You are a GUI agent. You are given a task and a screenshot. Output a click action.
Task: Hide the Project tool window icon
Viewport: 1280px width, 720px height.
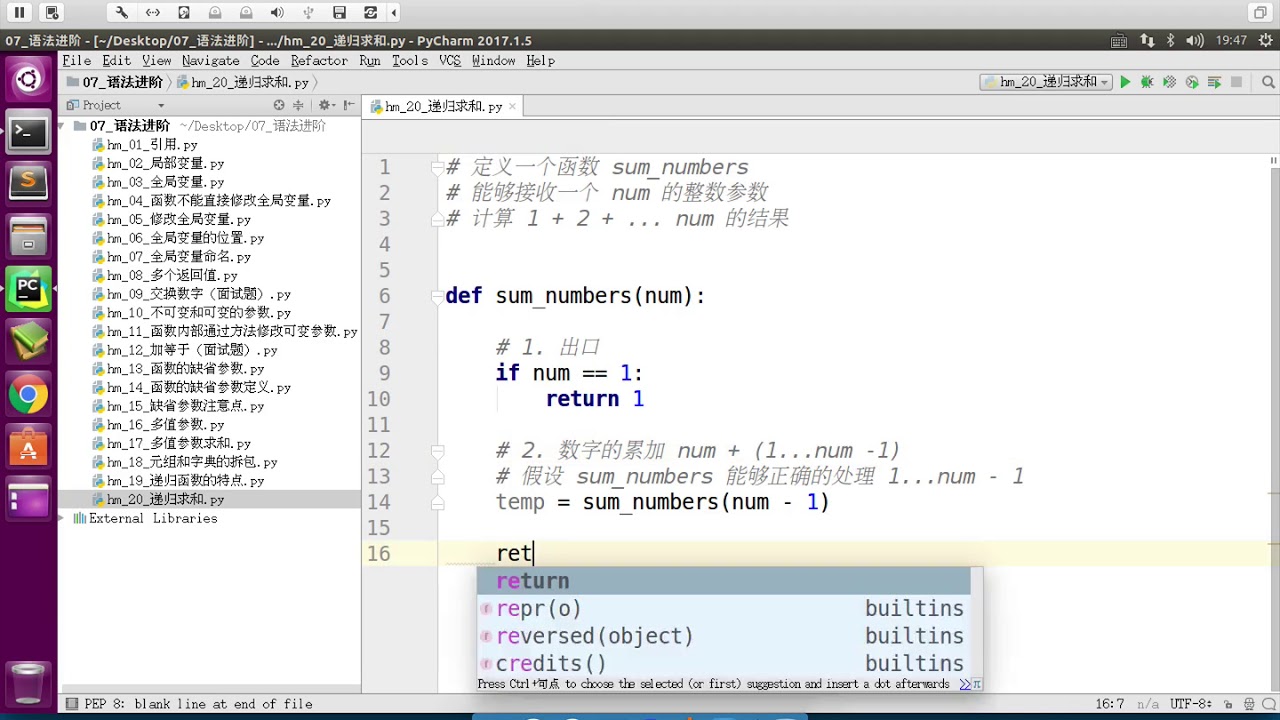349,105
